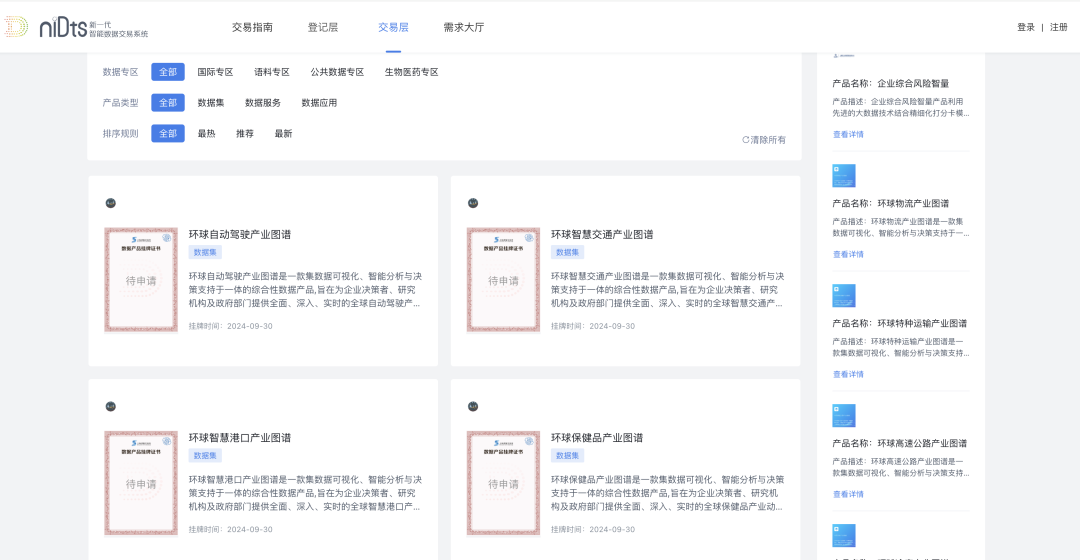Click provider icon above 环球智慧交通产业图谱

tap(473, 203)
